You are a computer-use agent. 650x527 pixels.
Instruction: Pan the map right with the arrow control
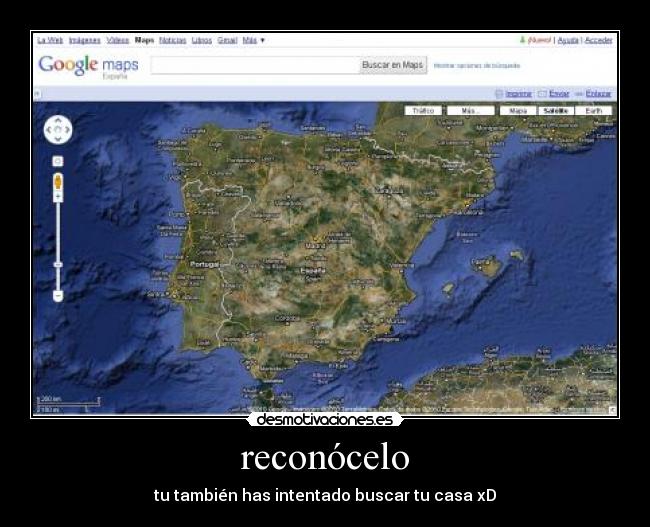click(67, 130)
